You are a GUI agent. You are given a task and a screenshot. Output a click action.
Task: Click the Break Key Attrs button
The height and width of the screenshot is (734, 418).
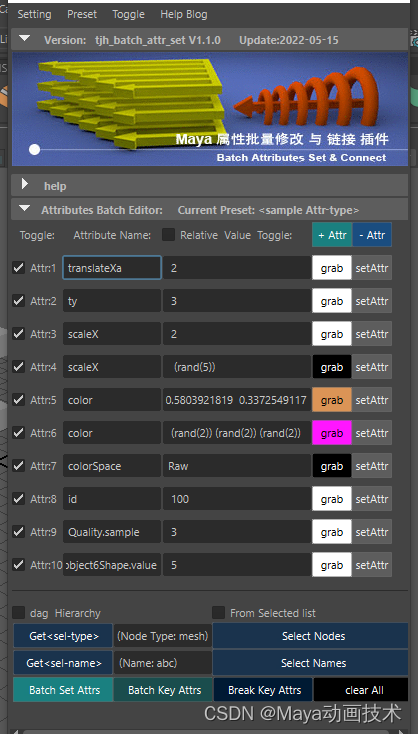(264, 690)
